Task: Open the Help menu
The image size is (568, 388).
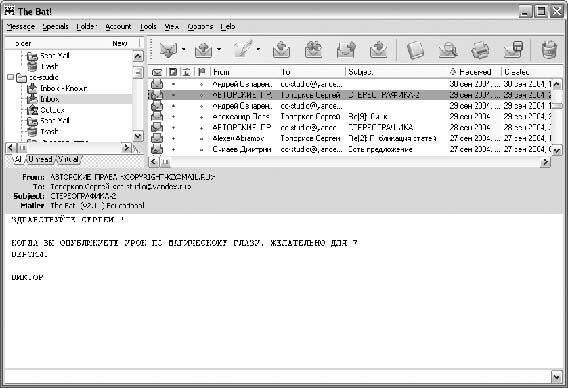Action: pos(228,26)
